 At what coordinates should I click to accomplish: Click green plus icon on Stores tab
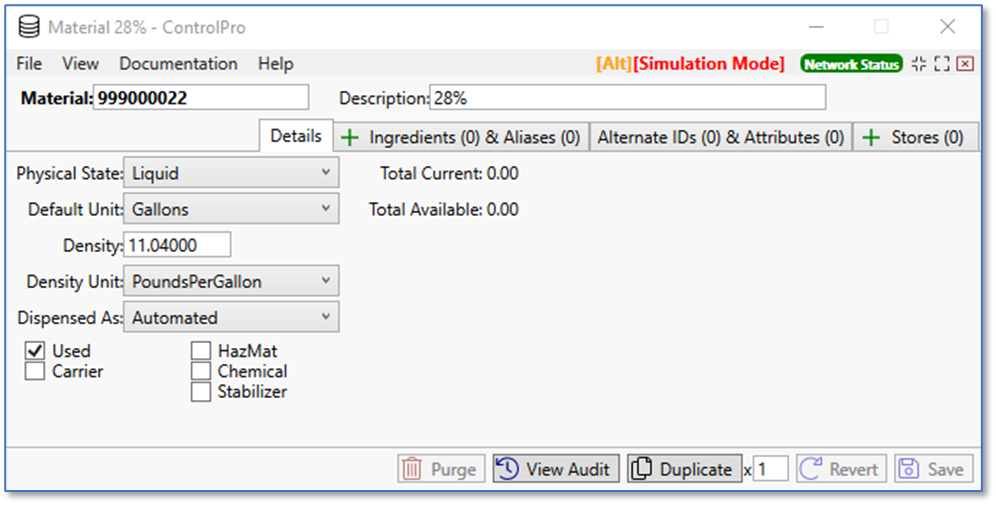[x=871, y=138]
